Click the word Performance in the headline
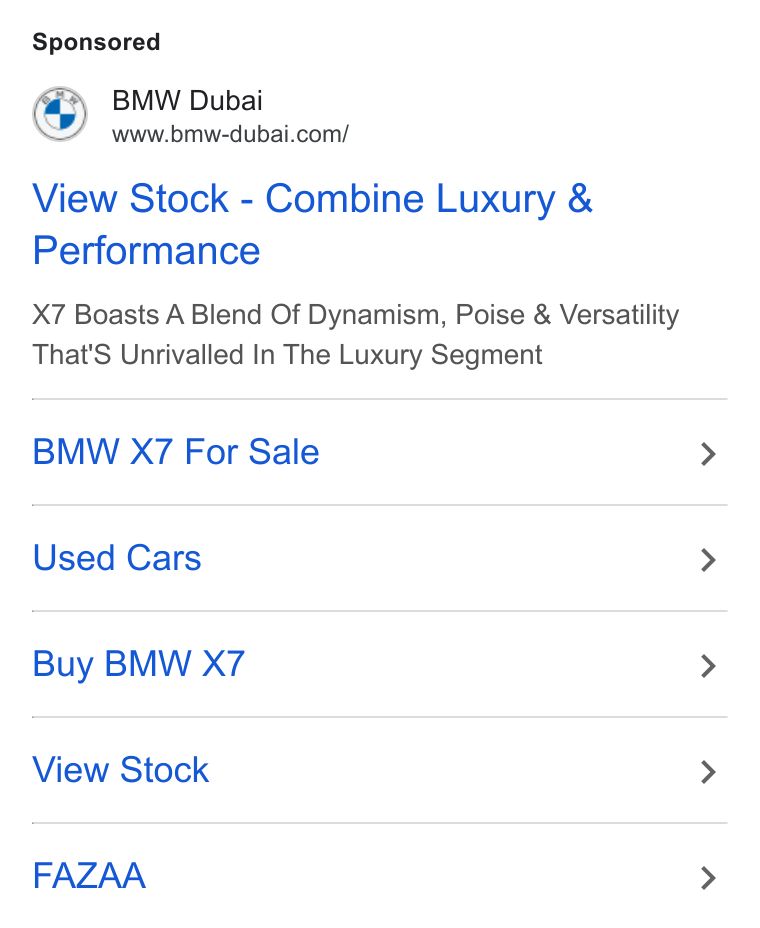This screenshot has height=928, width=760. (x=146, y=250)
